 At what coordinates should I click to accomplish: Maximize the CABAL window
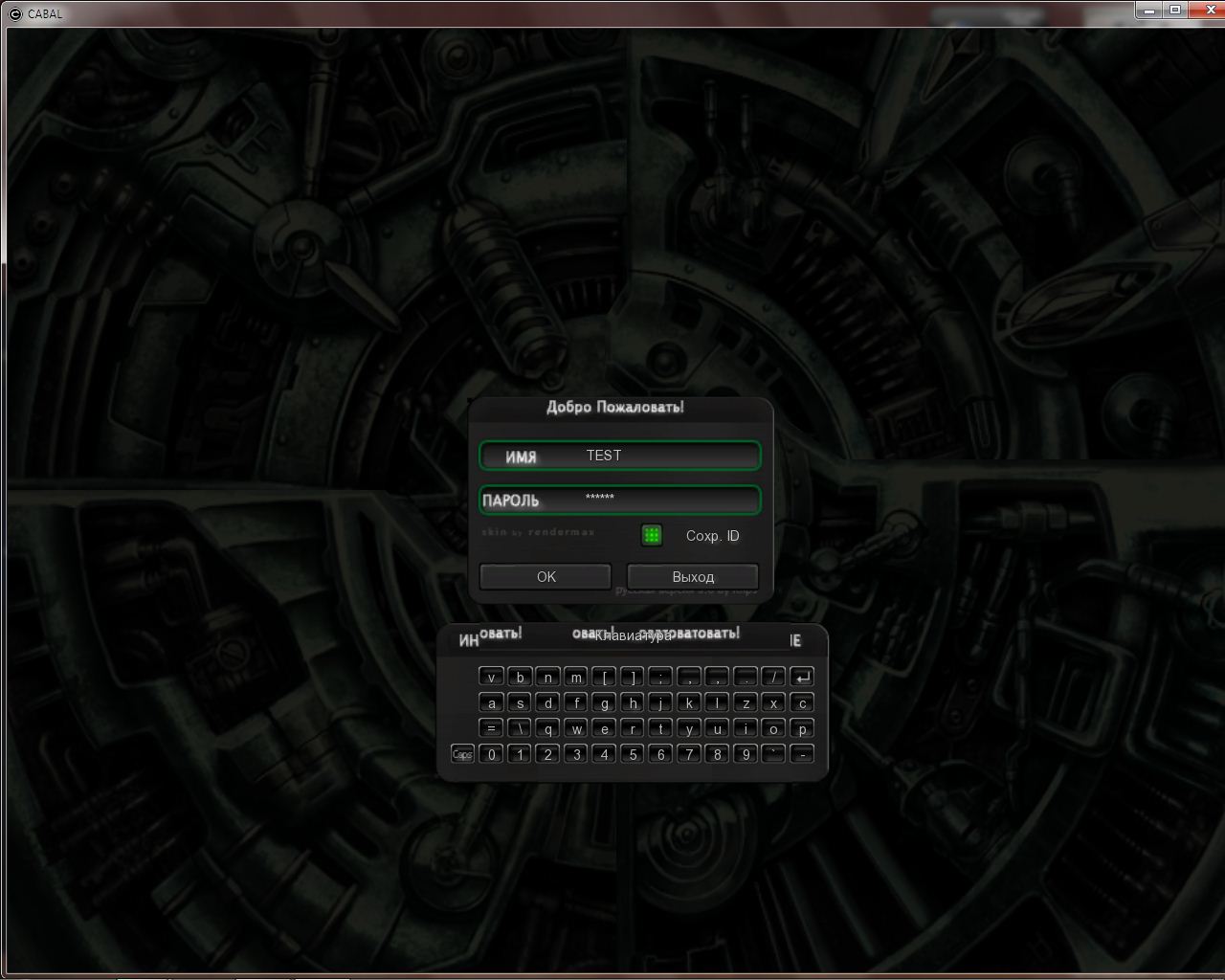click(x=1175, y=10)
